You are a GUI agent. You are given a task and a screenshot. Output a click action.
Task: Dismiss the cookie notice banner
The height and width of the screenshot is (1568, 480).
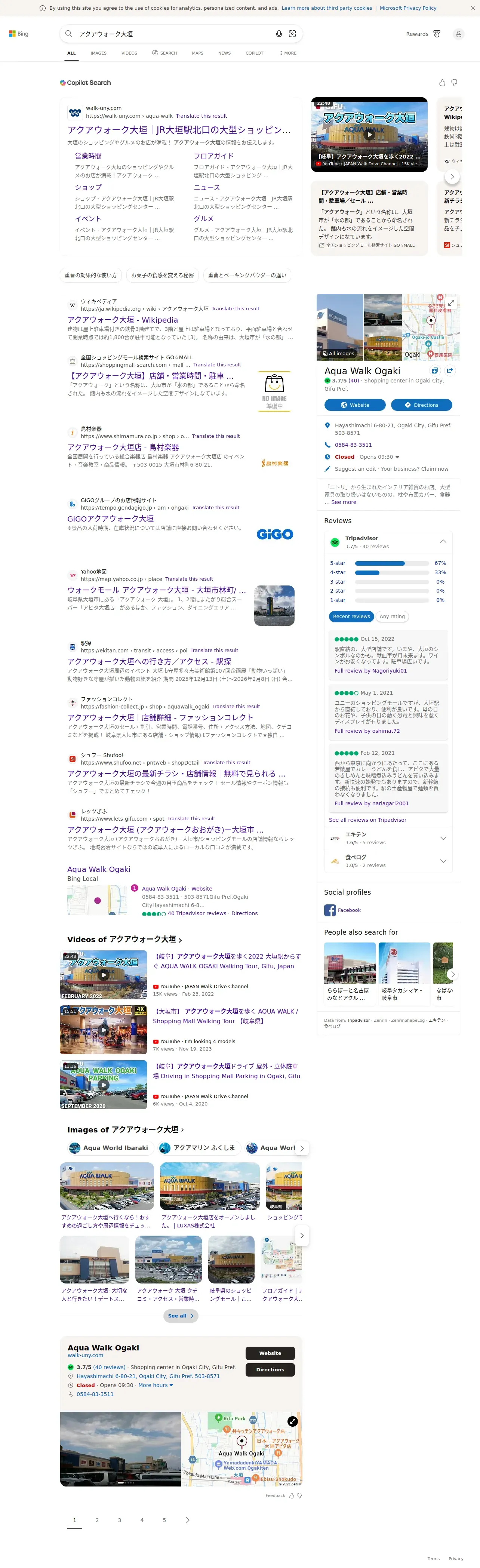473,8
